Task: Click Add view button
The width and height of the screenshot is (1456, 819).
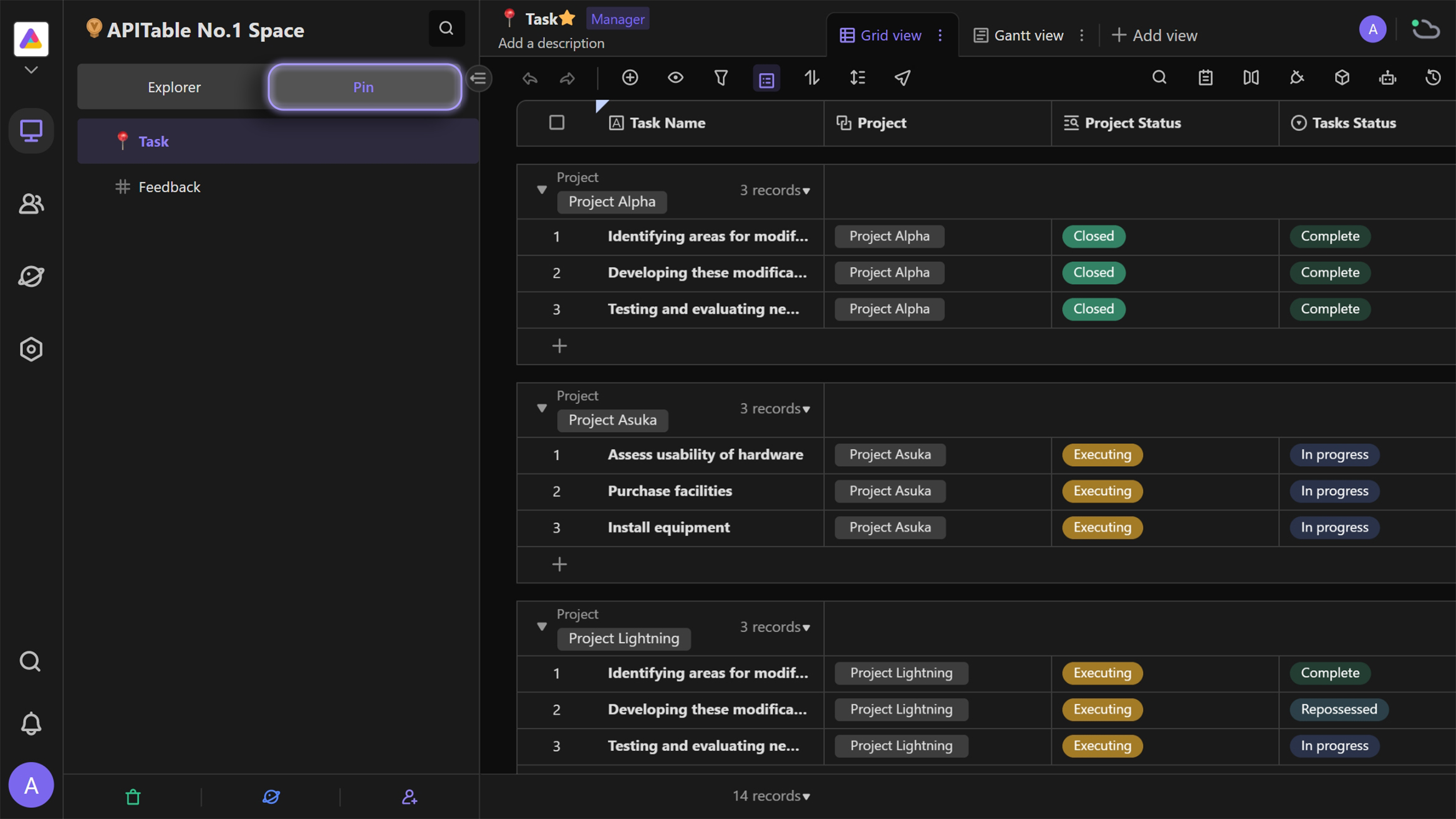Action: (x=1154, y=36)
